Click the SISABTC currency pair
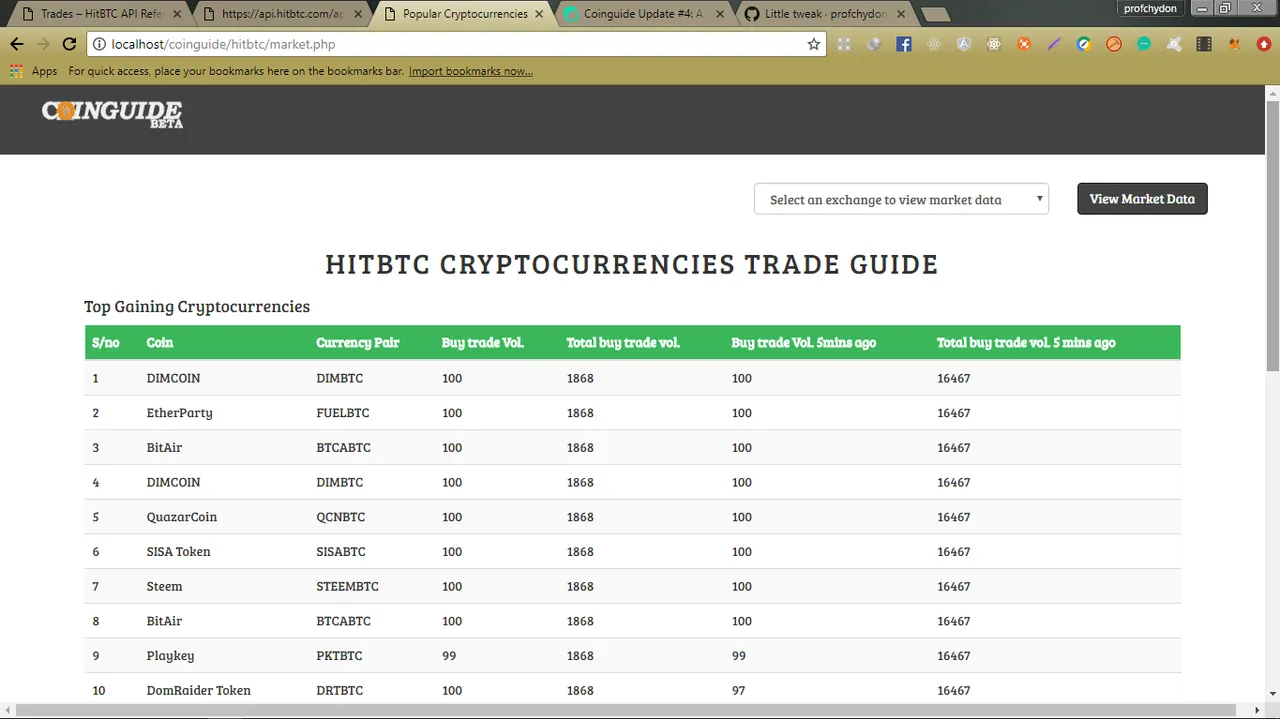1280x719 pixels. pyautogui.click(x=340, y=552)
